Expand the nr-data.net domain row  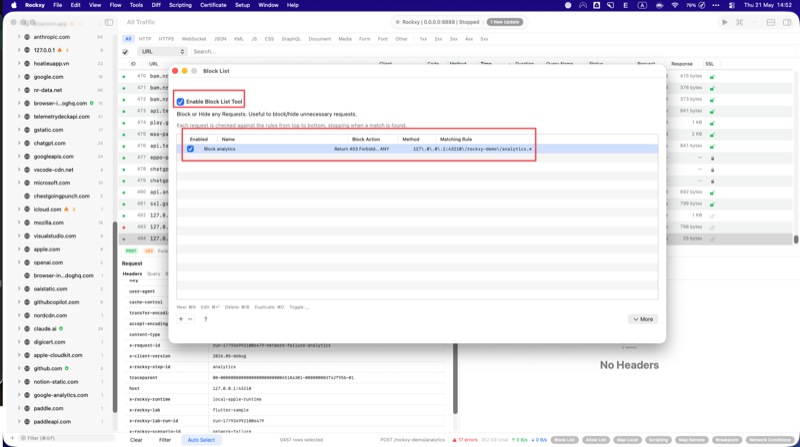click(x=19, y=90)
